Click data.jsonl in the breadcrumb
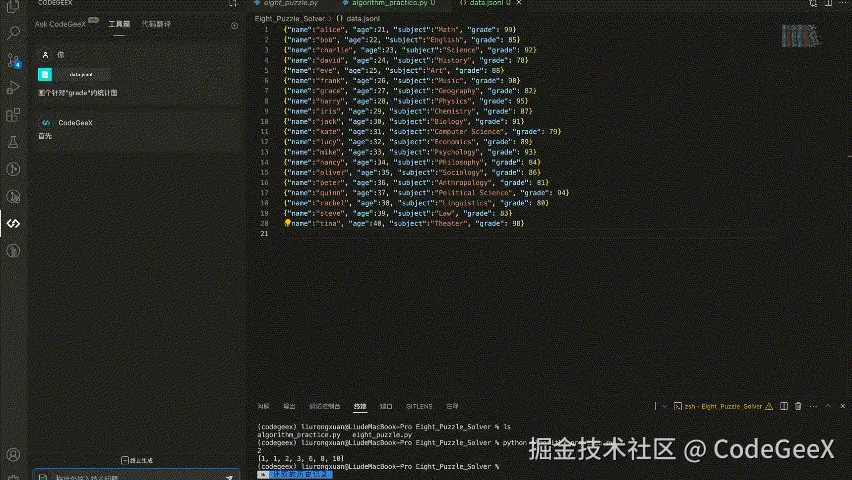Screen dimensions: 852x480 pos(363,18)
